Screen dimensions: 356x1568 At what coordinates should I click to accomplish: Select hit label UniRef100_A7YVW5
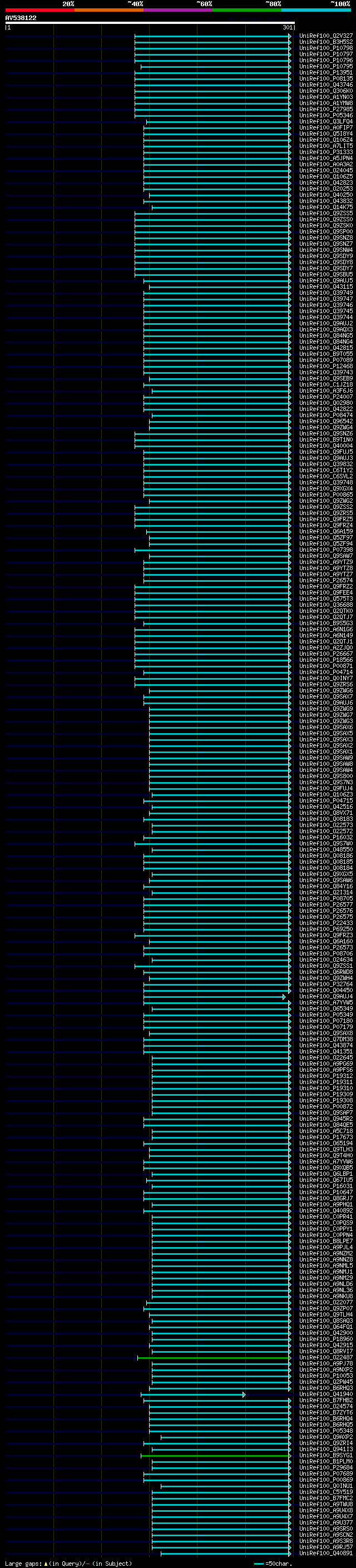[326, 1002]
